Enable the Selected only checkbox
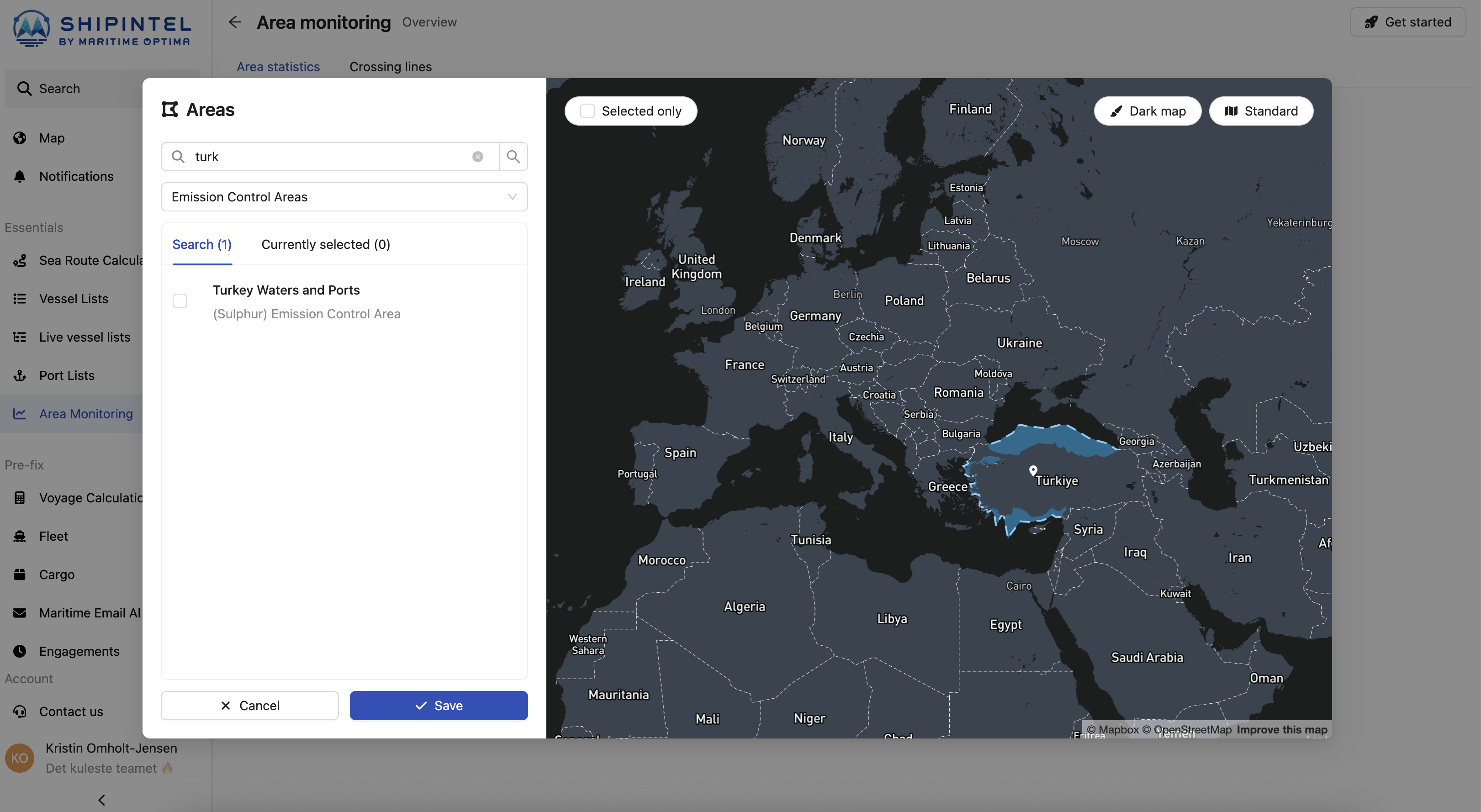The width and height of the screenshot is (1481, 812). (587, 111)
